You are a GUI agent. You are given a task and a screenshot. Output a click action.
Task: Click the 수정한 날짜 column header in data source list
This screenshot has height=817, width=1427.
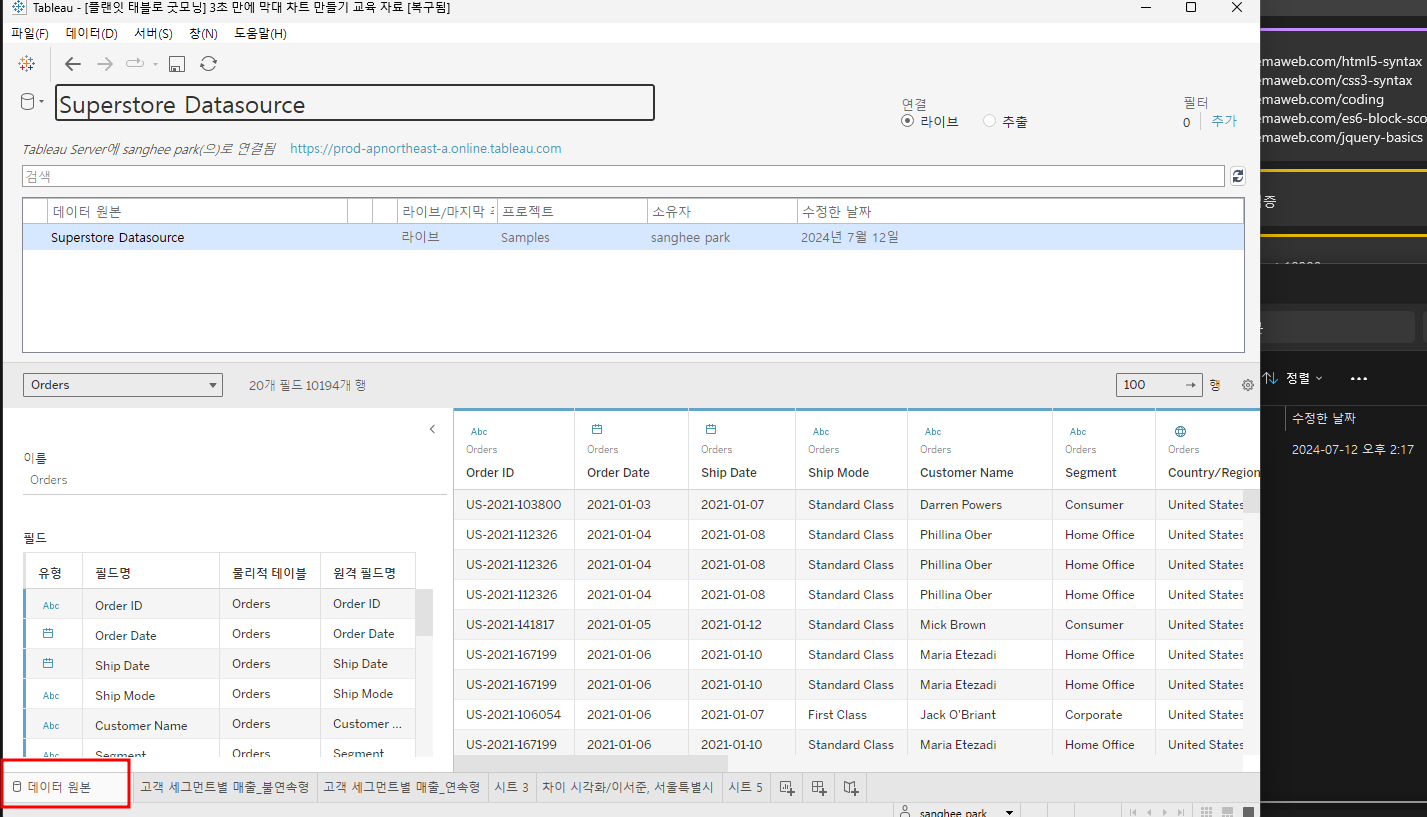[1020, 211]
